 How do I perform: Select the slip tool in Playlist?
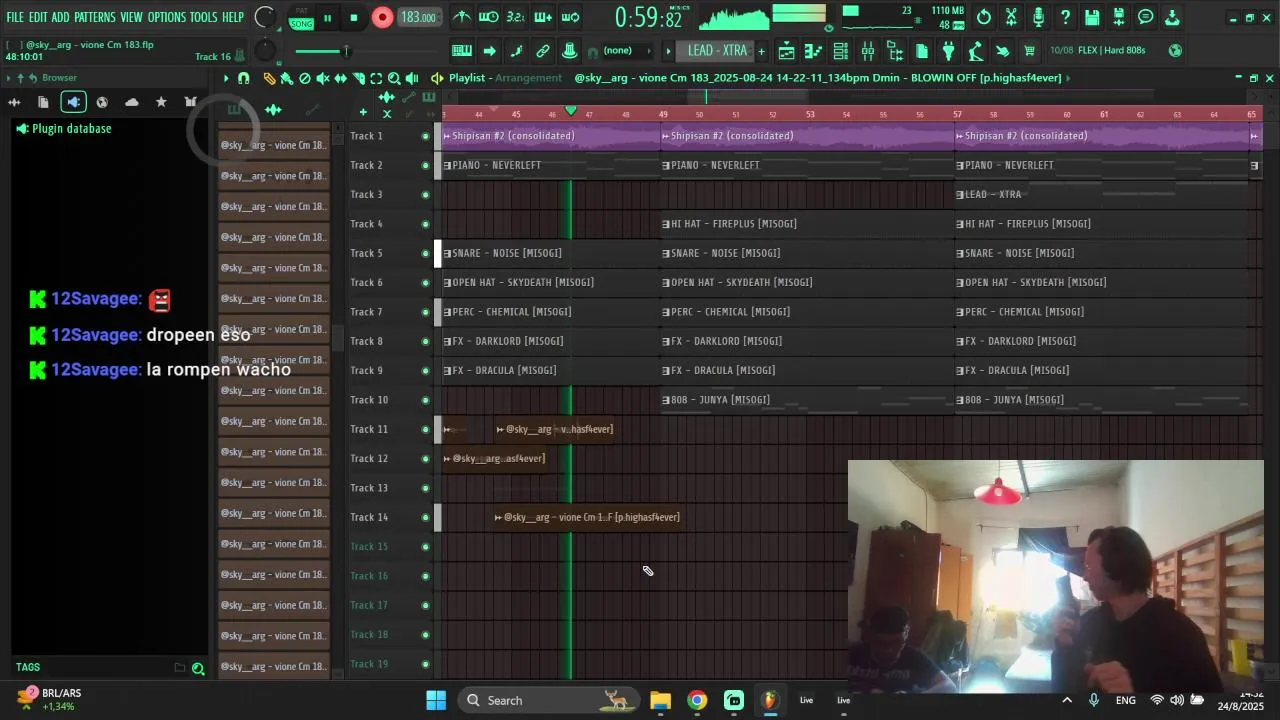pyautogui.click(x=340, y=78)
